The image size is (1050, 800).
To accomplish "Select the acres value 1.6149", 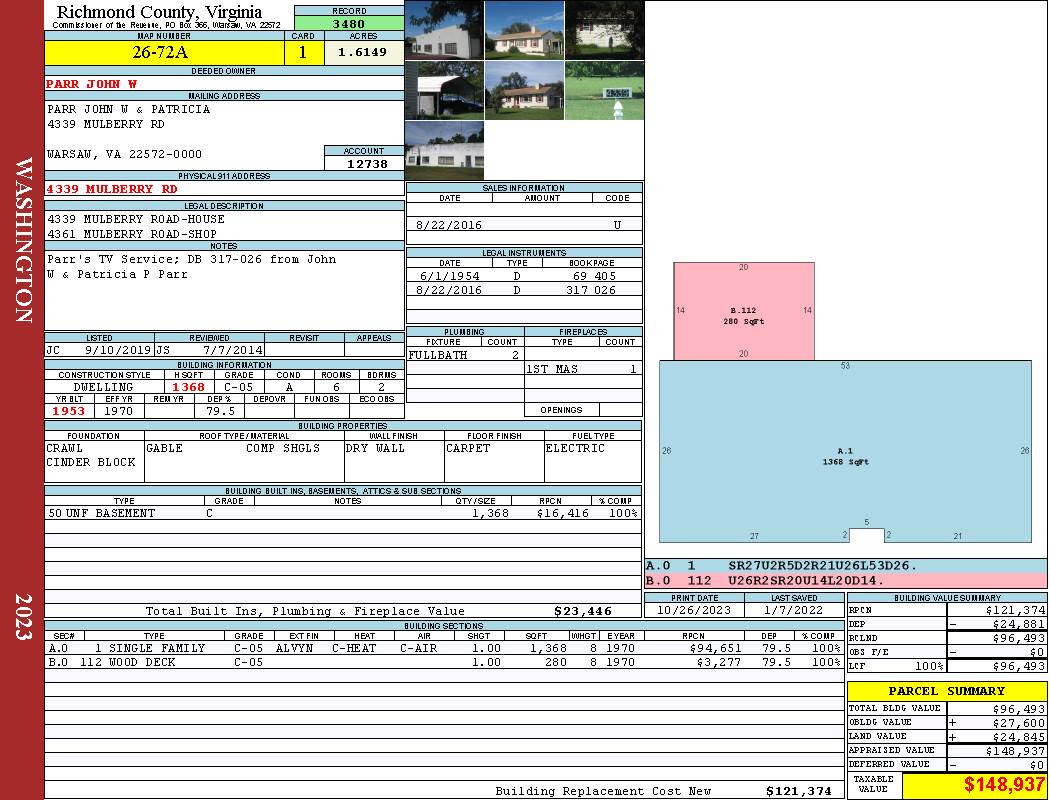I will pyautogui.click(x=362, y=52).
